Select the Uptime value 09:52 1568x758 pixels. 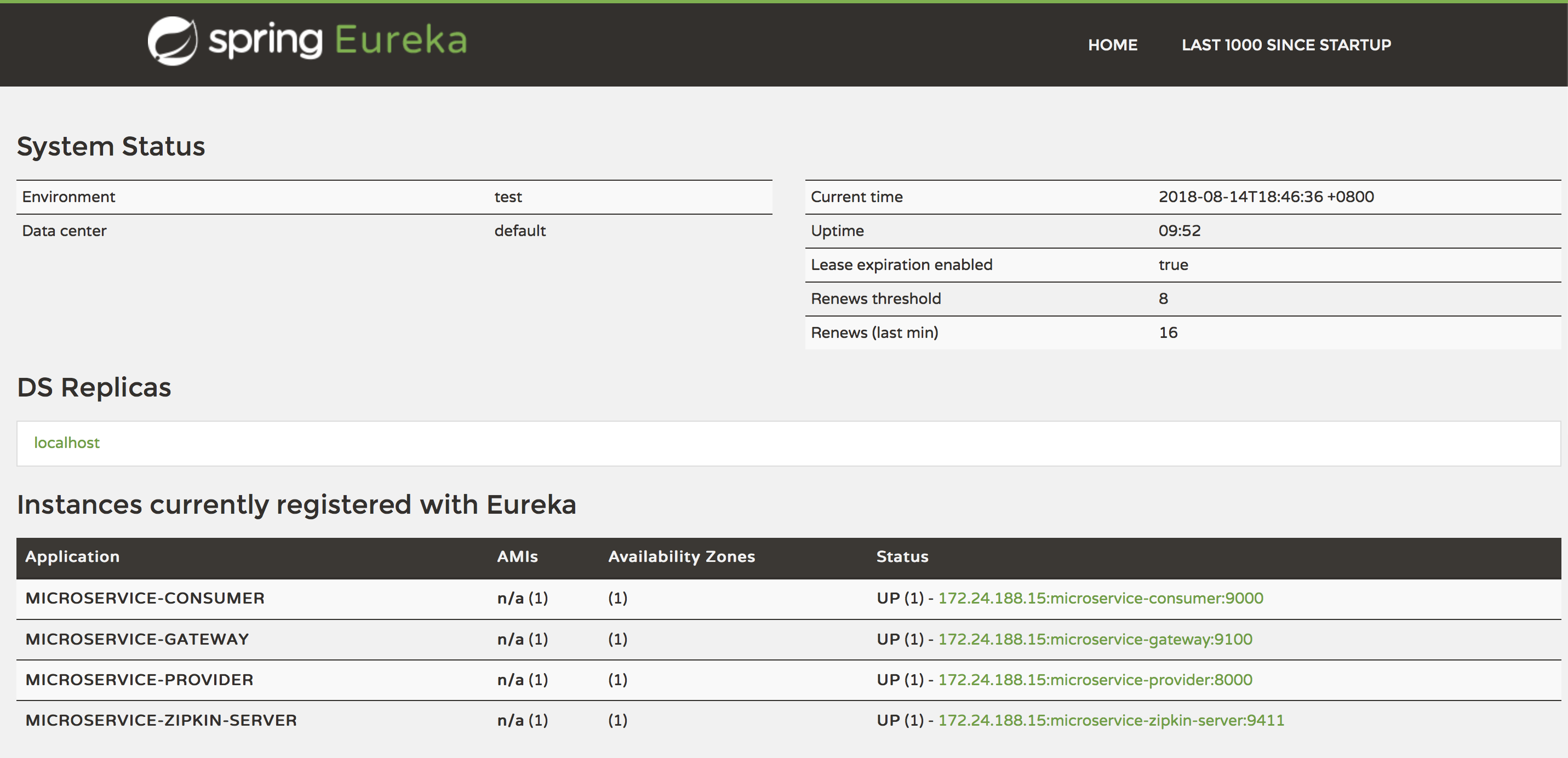click(1179, 231)
